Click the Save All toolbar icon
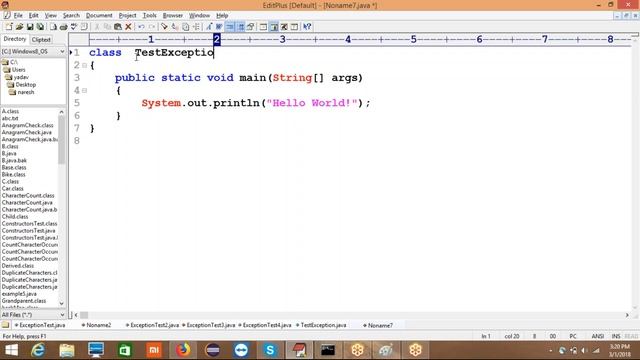Viewport: 640px width, 360px height. pos(40,27)
